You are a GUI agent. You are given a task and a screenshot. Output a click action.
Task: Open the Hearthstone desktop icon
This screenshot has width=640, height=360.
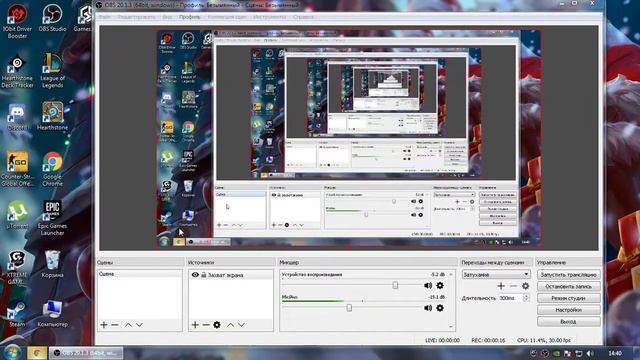click(52, 116)
